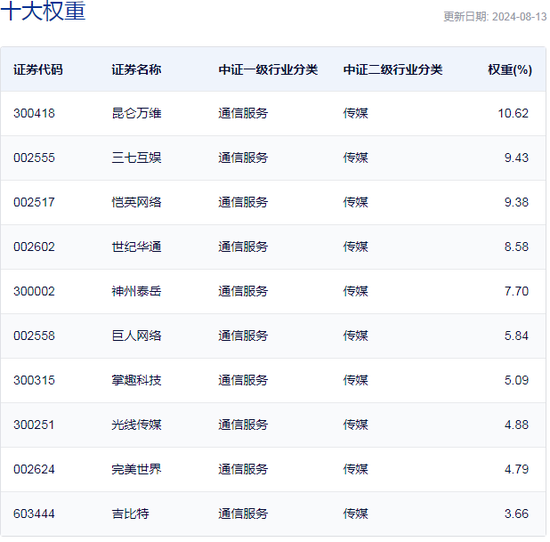The width and height of the screenshot is (550, 542).
Task: Click weight value 3.66
Action: pyautogui.click(x=516, y=514)
